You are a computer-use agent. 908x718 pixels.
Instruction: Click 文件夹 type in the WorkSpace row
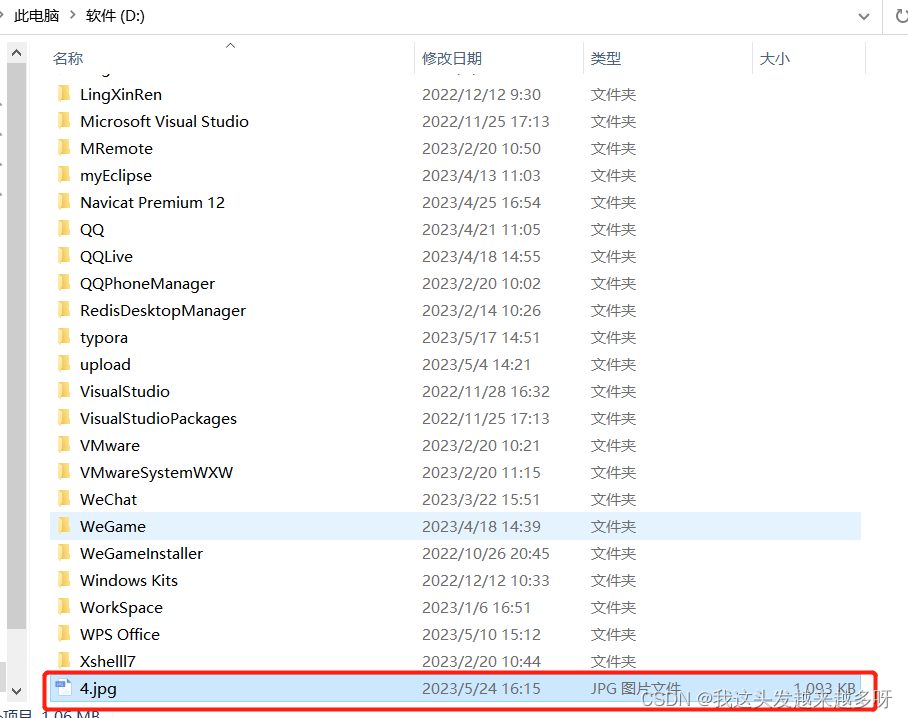pos(613,607)
